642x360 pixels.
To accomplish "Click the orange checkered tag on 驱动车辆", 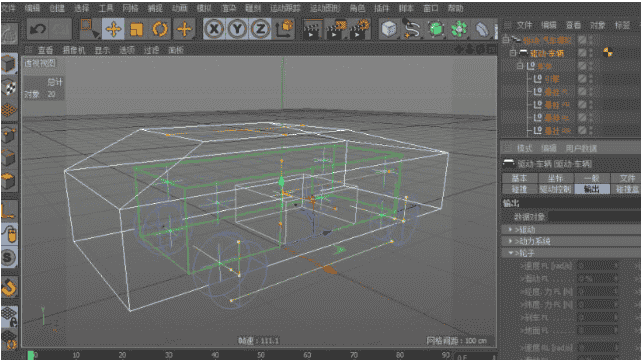I will pos(608,52).
